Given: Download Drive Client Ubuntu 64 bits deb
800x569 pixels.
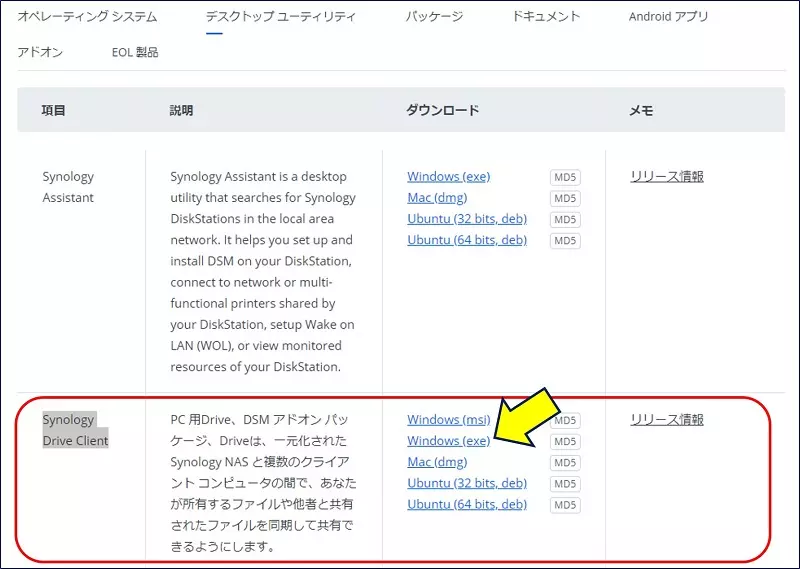Looking at the screenshot, I should pyautogui.click(x=467, y=504).
